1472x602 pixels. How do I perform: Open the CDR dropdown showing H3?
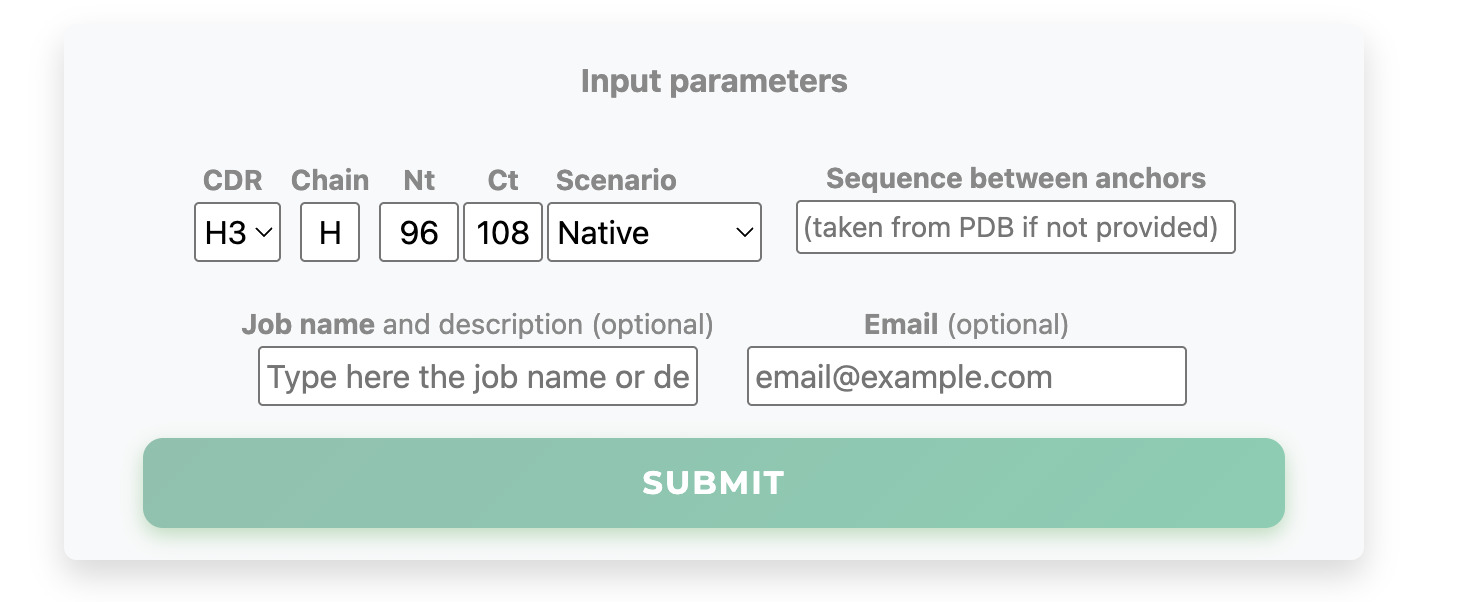pos(237,233)
